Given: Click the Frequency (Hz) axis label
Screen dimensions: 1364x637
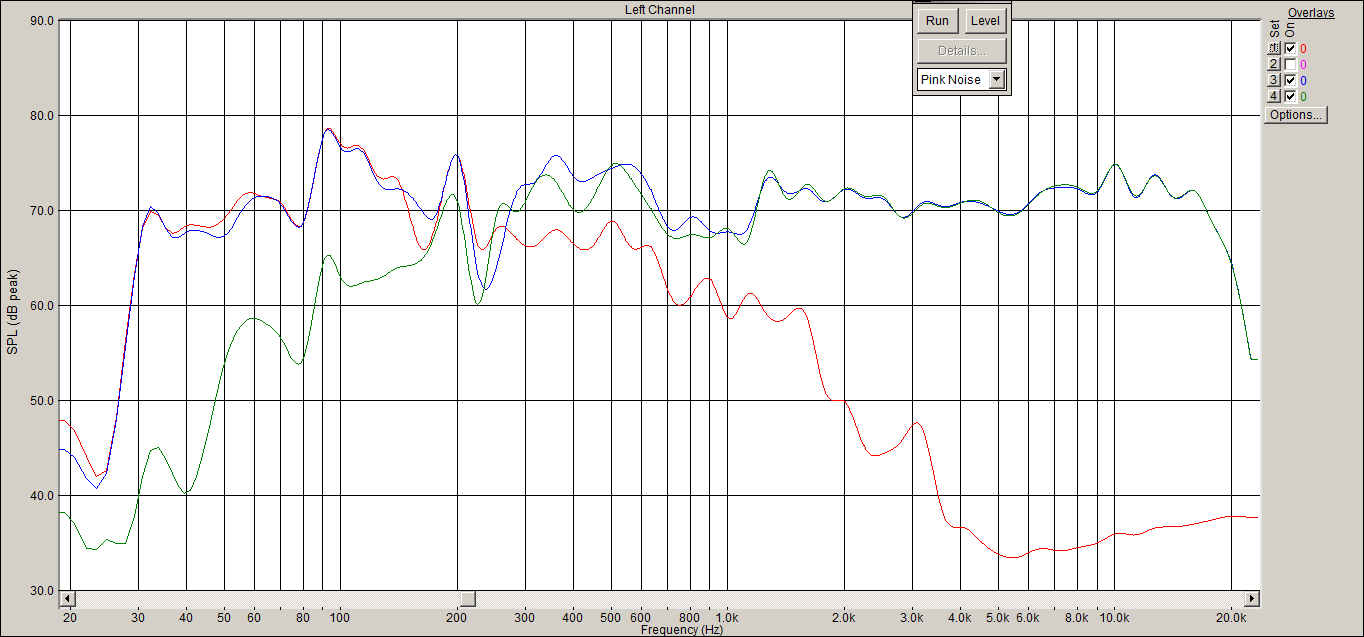Looking at the screenshot, I should coord(681,630).
